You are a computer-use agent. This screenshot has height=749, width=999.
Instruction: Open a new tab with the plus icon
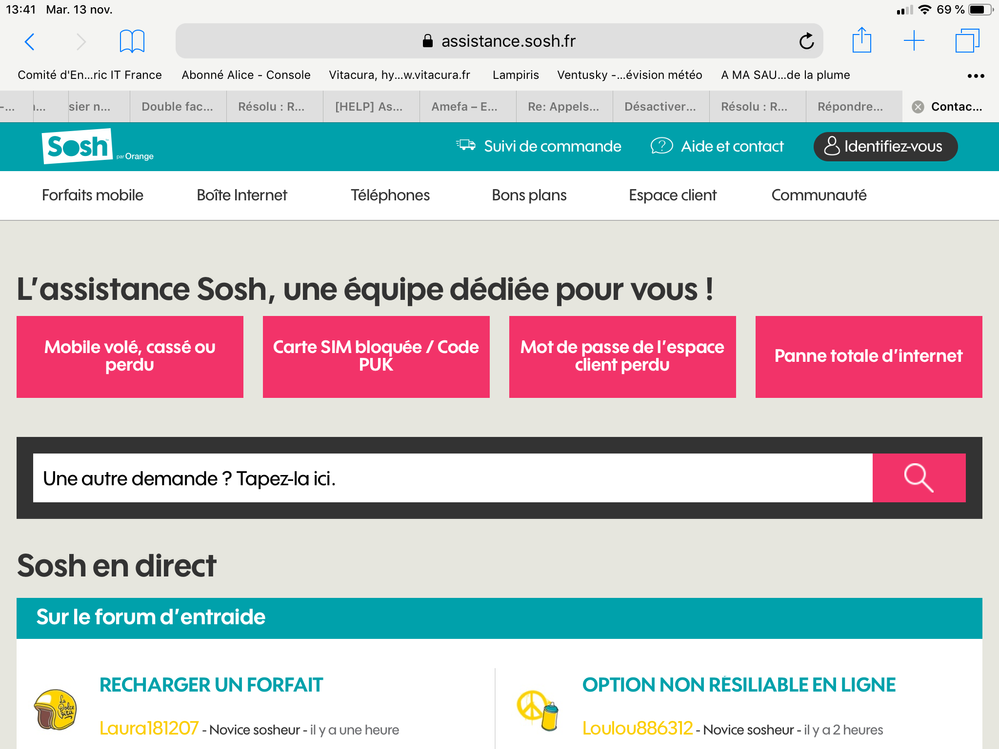click(x=916, y=41)
